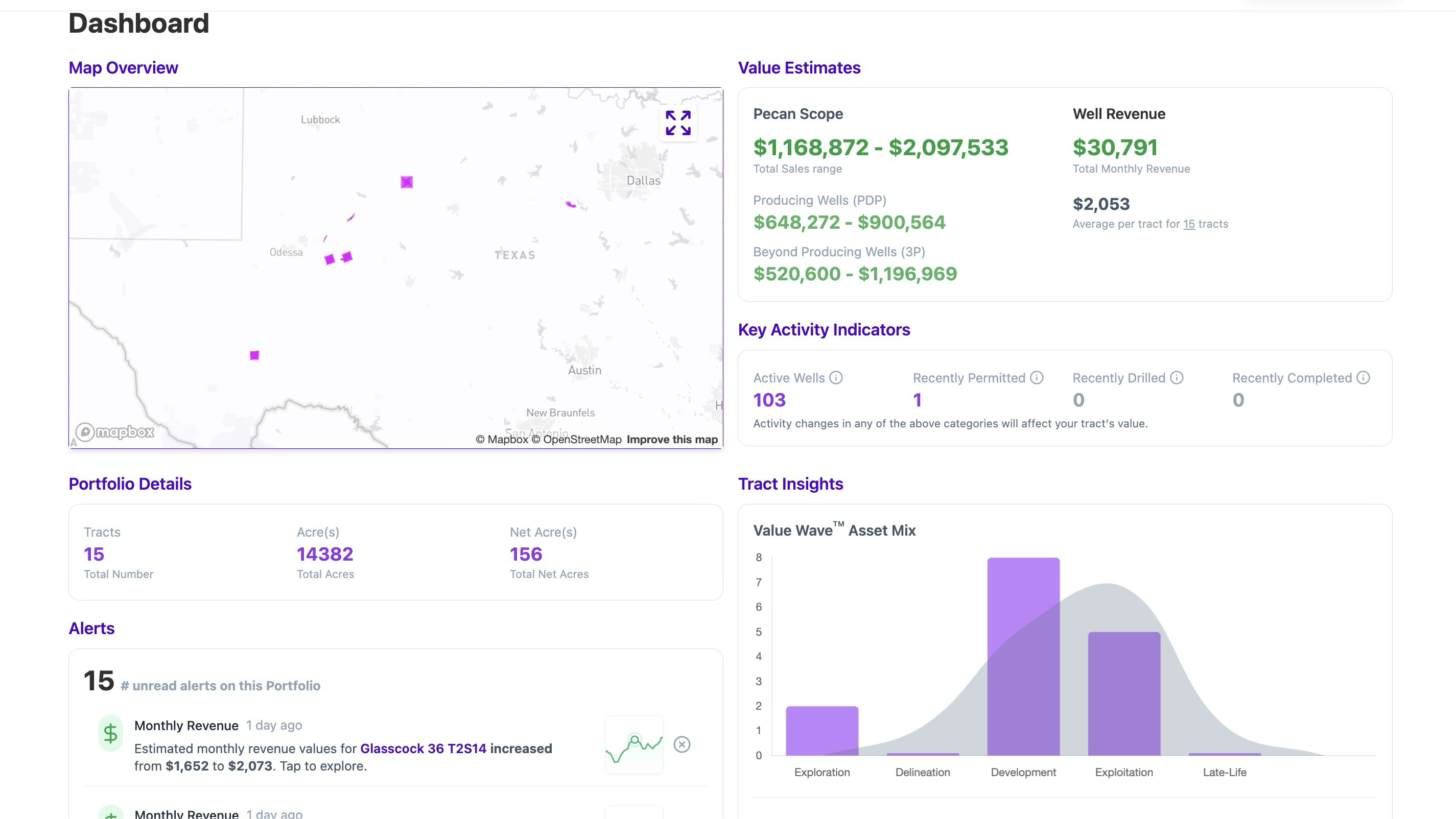Screen dimensions: 1456x819
Task: Click the Total Sales range value
Action: click(x=880, y=148)
